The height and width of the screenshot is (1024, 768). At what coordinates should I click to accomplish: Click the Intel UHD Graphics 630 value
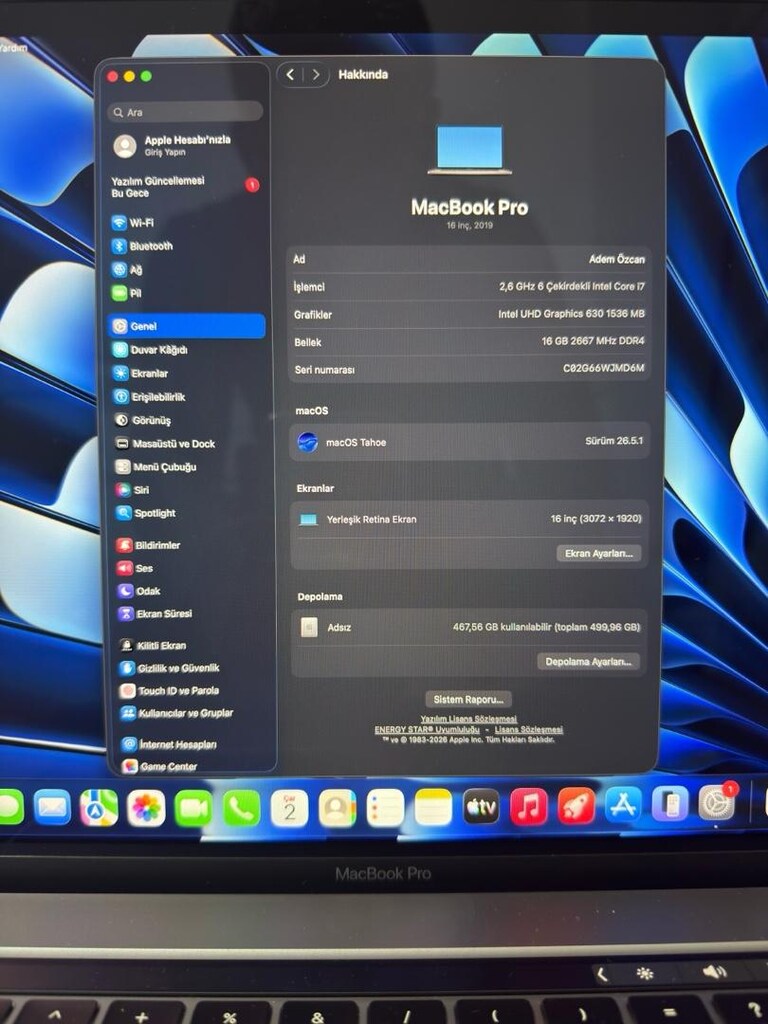click(571, 313)
